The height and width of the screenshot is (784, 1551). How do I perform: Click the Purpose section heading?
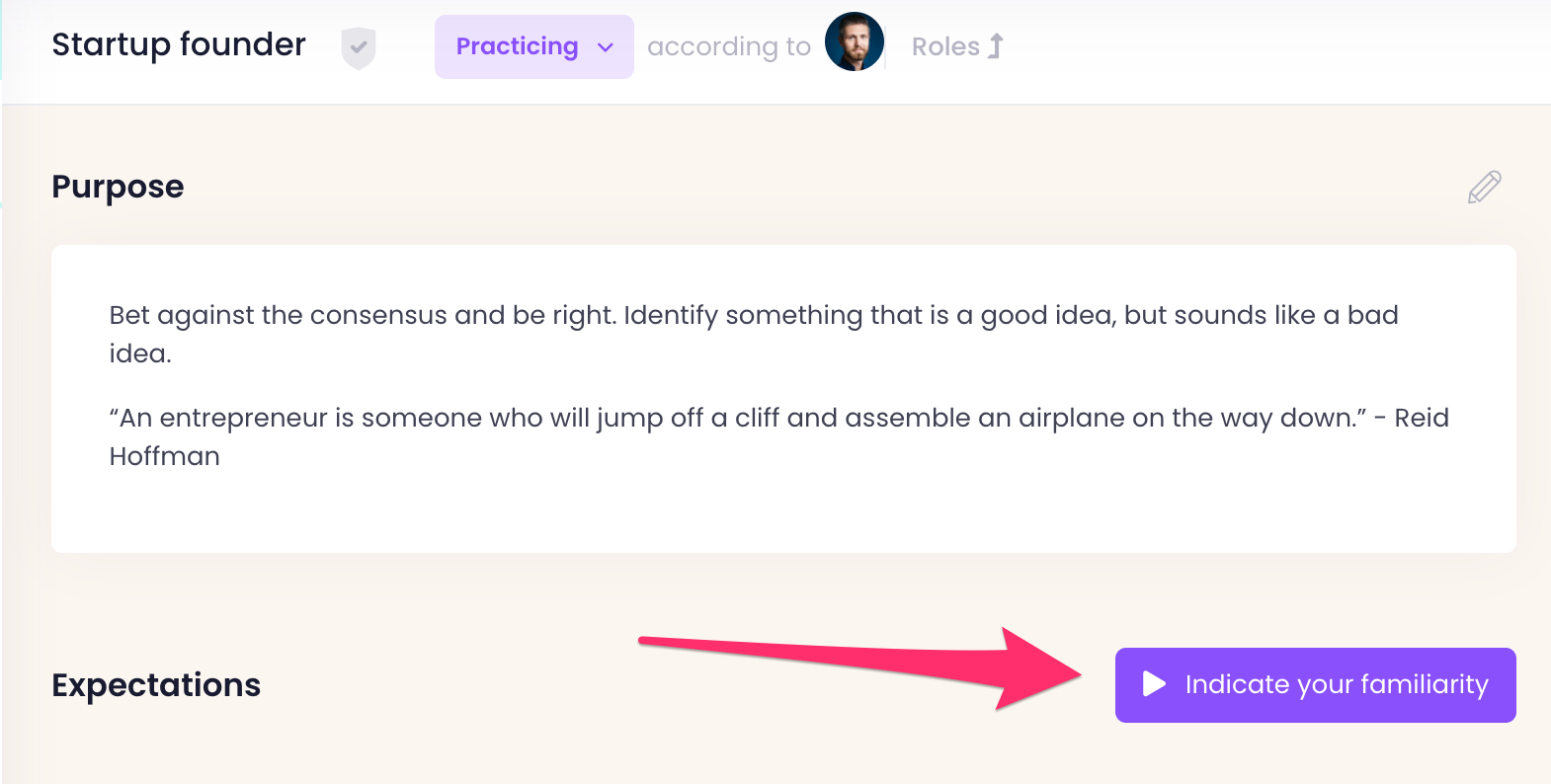118,187
